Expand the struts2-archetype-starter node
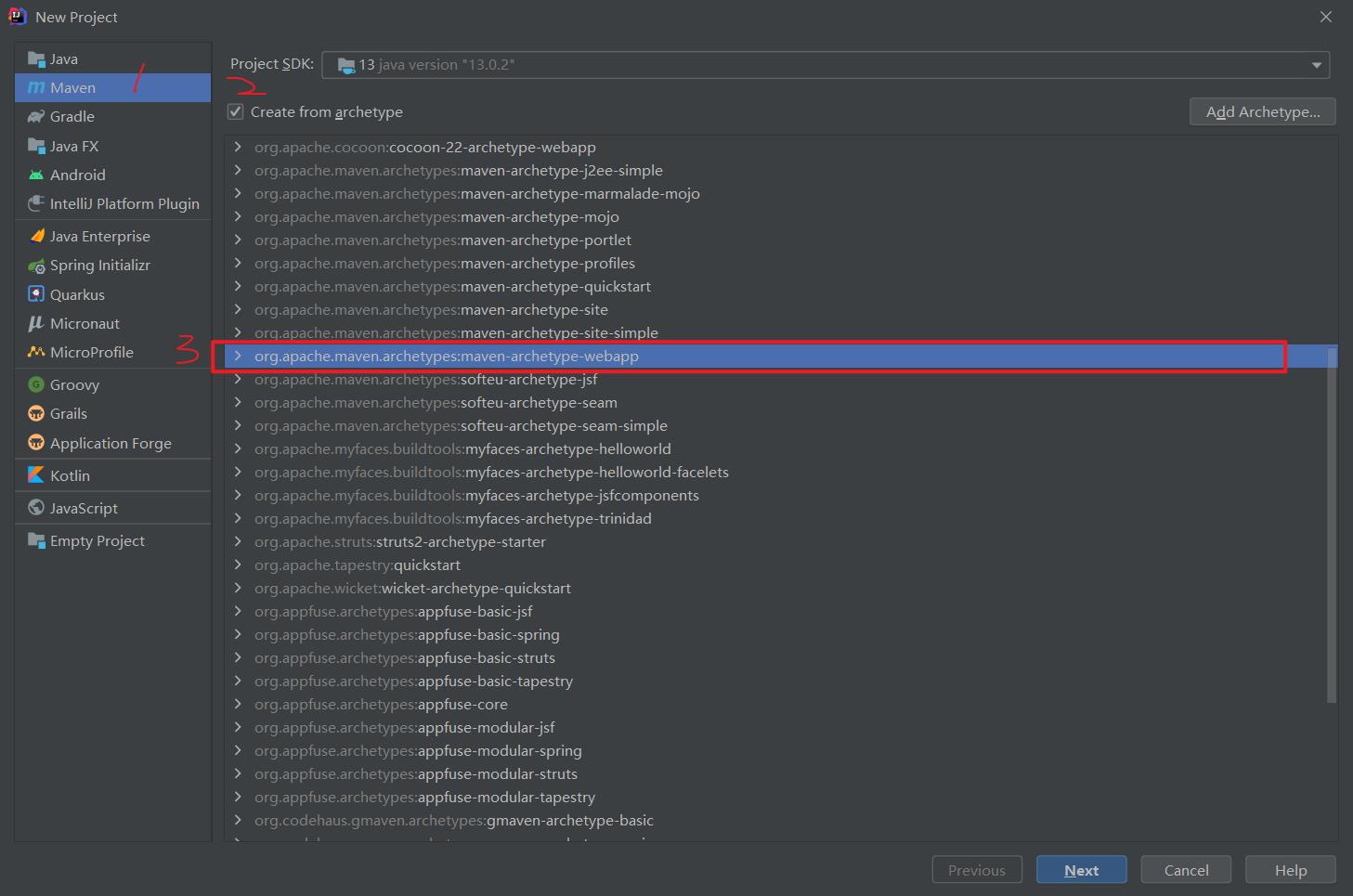Viewport: 1353px width, 896px height. 238,541
